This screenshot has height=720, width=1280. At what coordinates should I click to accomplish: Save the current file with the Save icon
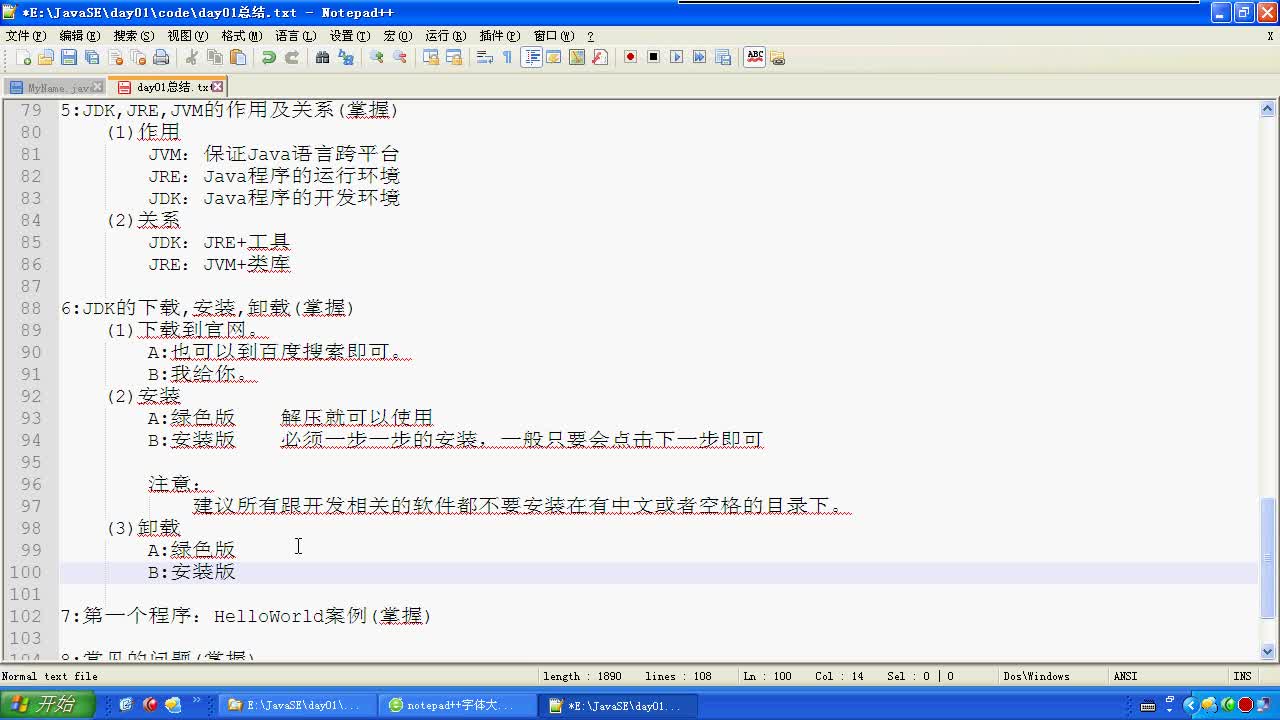69,57
